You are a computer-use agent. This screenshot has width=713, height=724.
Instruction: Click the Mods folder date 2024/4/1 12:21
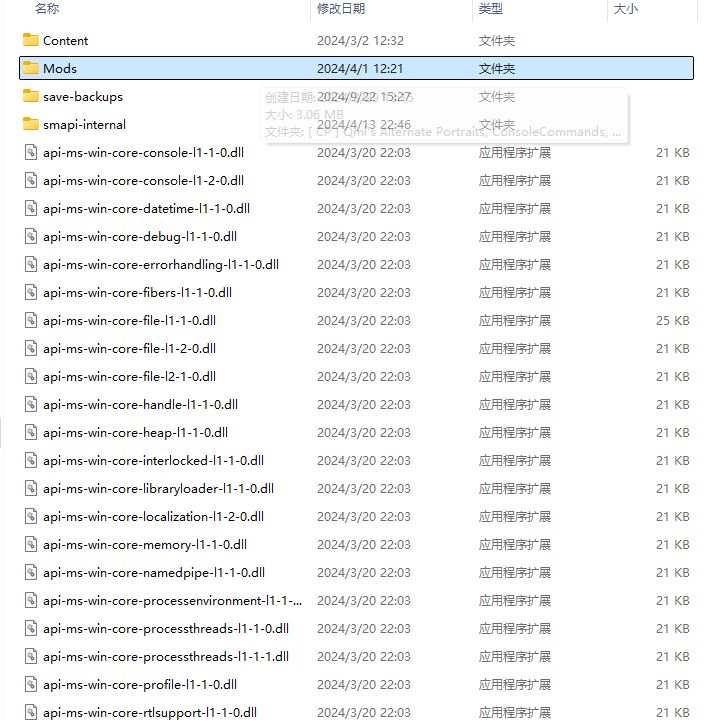click(360, 68)
